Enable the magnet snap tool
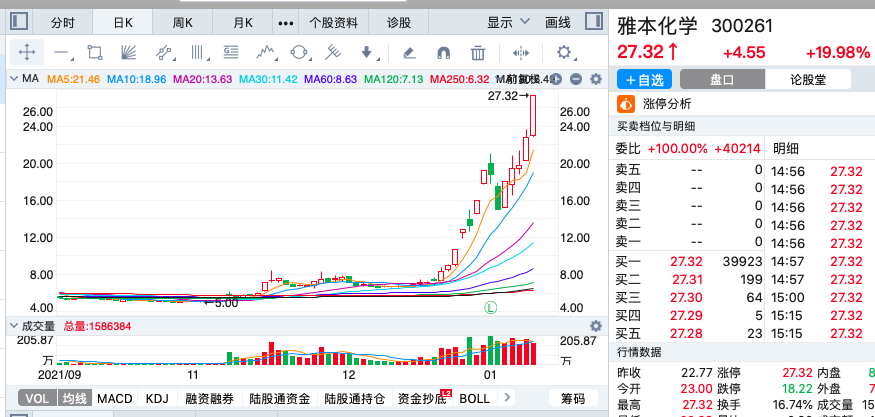The height and width of the screenshot is (417, 875). 443,53
